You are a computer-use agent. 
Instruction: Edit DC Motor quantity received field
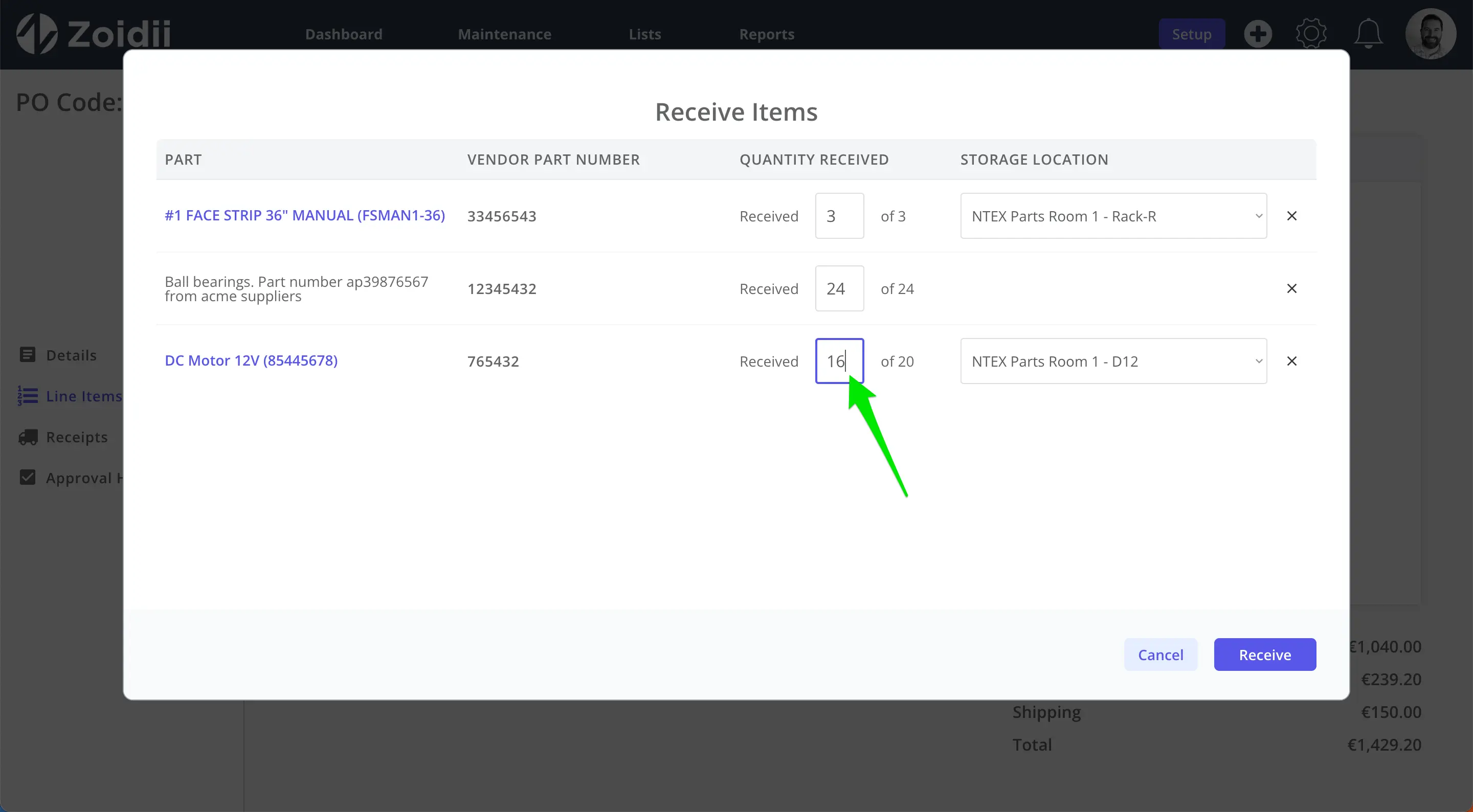pyautogui.click(x=839, y=361)
